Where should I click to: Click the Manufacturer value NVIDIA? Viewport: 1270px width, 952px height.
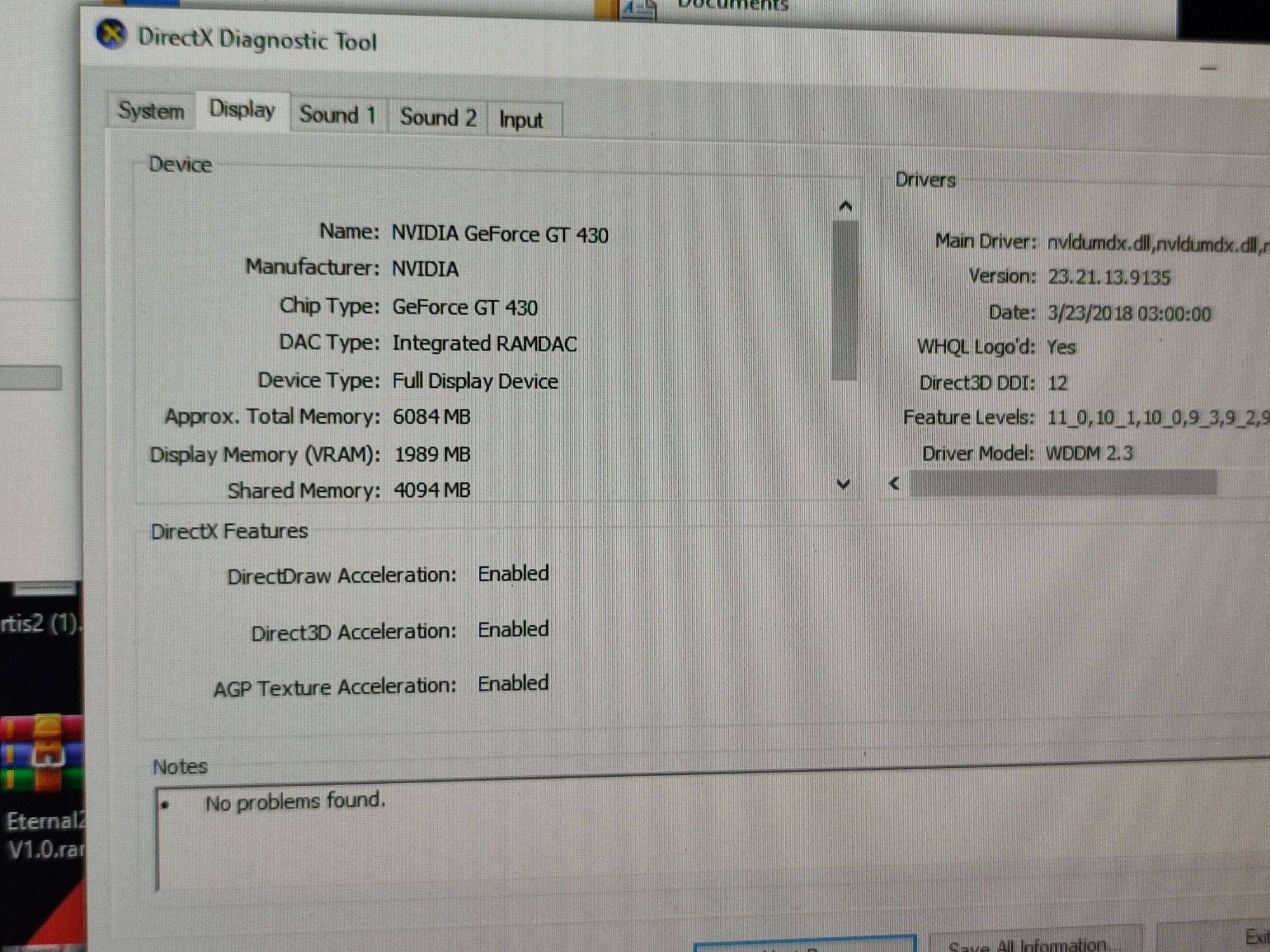(425, 269)
